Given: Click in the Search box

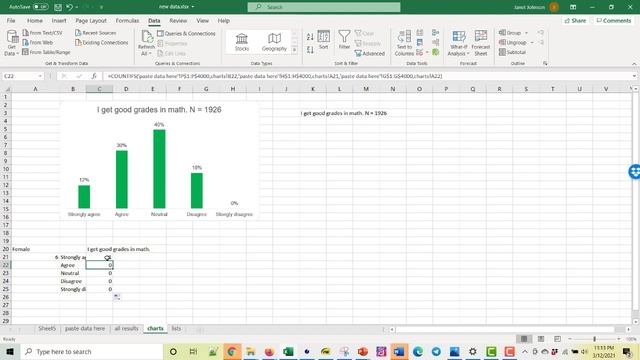Looking at the screenshot, I should pos(324,7).
